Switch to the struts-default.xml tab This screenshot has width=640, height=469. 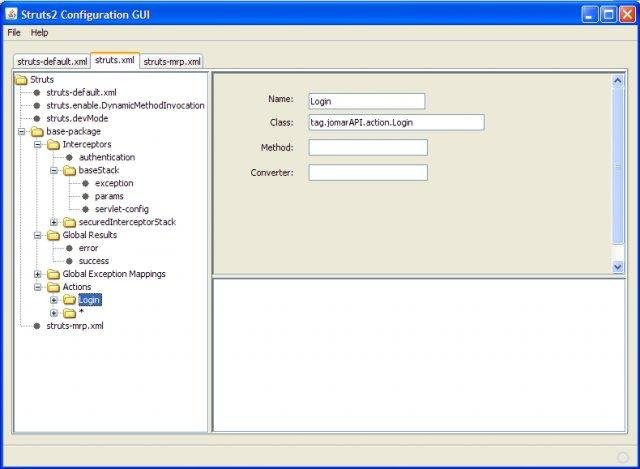(52, 62)
